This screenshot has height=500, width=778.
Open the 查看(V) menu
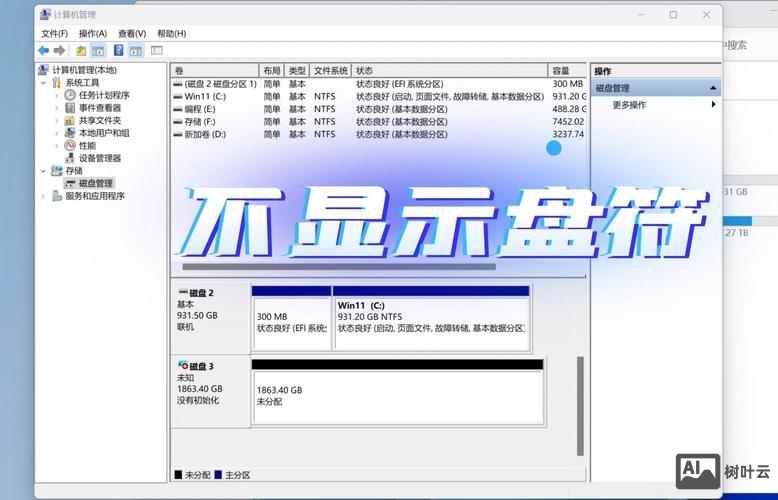pos(132,33)
